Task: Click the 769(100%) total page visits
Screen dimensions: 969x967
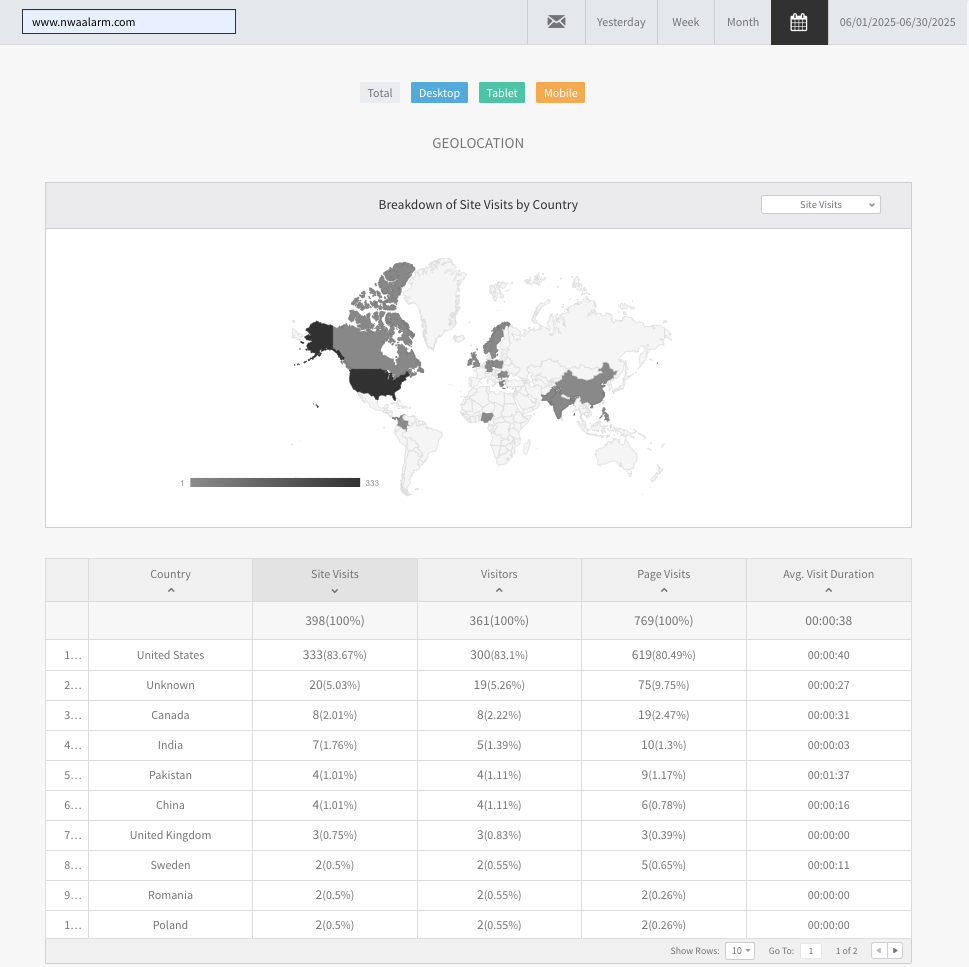Action: [664, 620]
